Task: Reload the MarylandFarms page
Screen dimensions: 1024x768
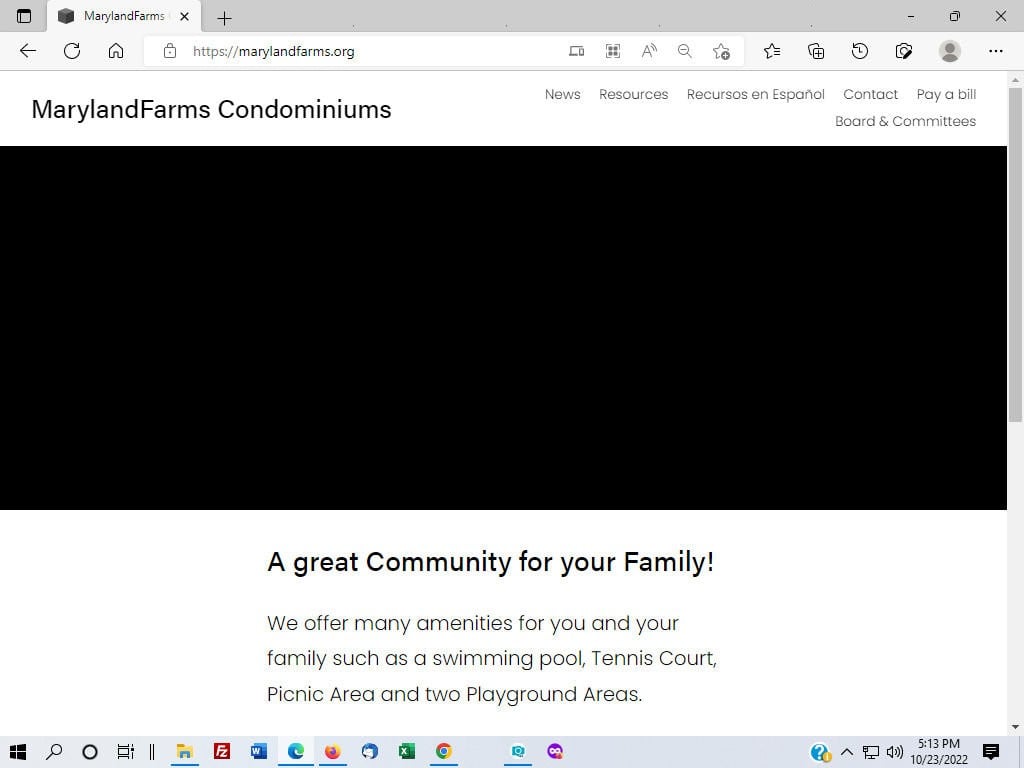Action: point(72,51)
